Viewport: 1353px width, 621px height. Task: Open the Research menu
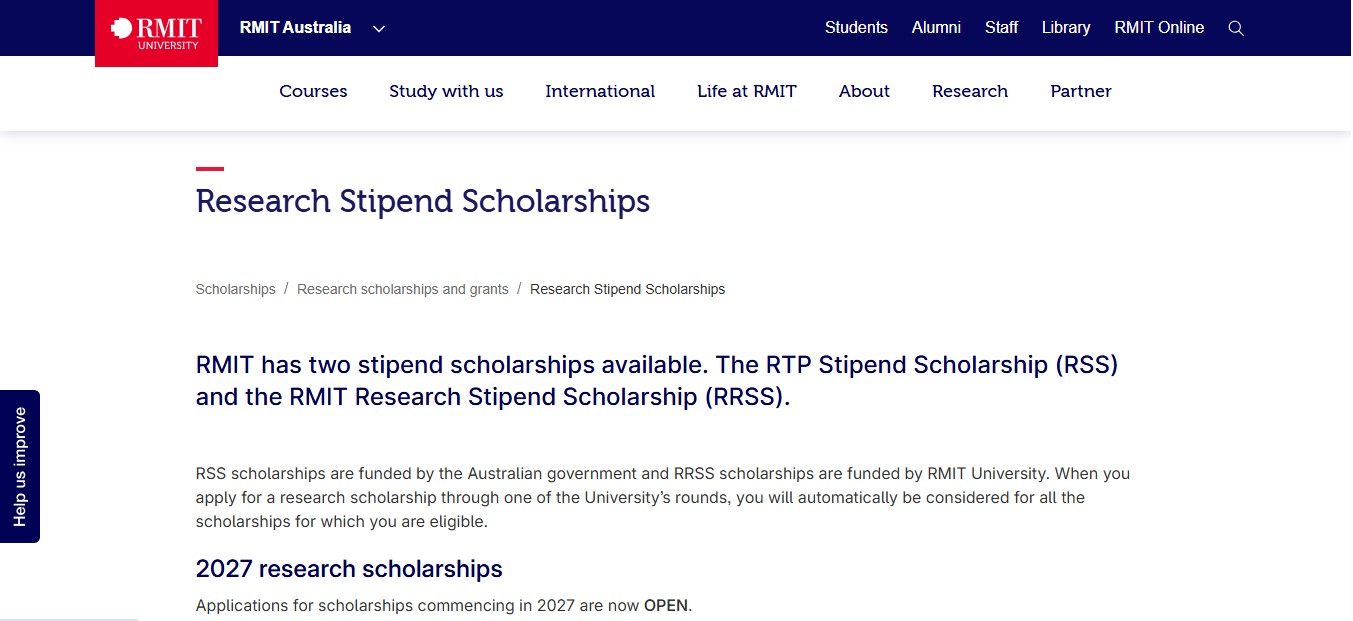970,91
